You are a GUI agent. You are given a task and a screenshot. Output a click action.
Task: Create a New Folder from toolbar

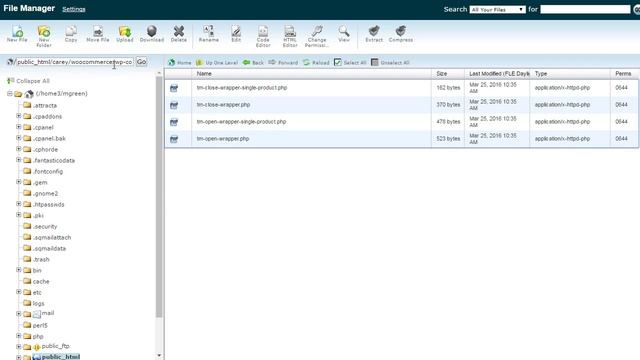[44, 36]
